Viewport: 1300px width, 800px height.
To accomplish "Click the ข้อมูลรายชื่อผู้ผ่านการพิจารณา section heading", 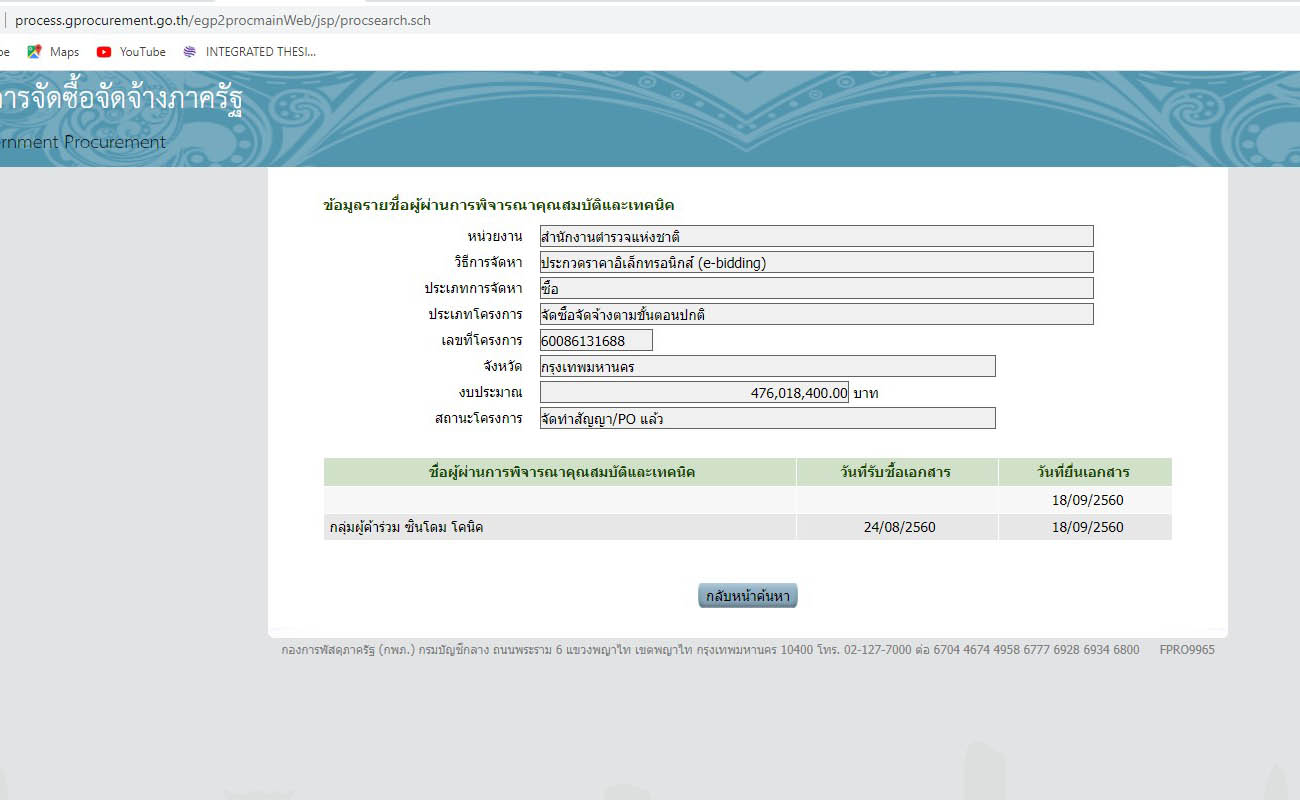I will 498,205.
